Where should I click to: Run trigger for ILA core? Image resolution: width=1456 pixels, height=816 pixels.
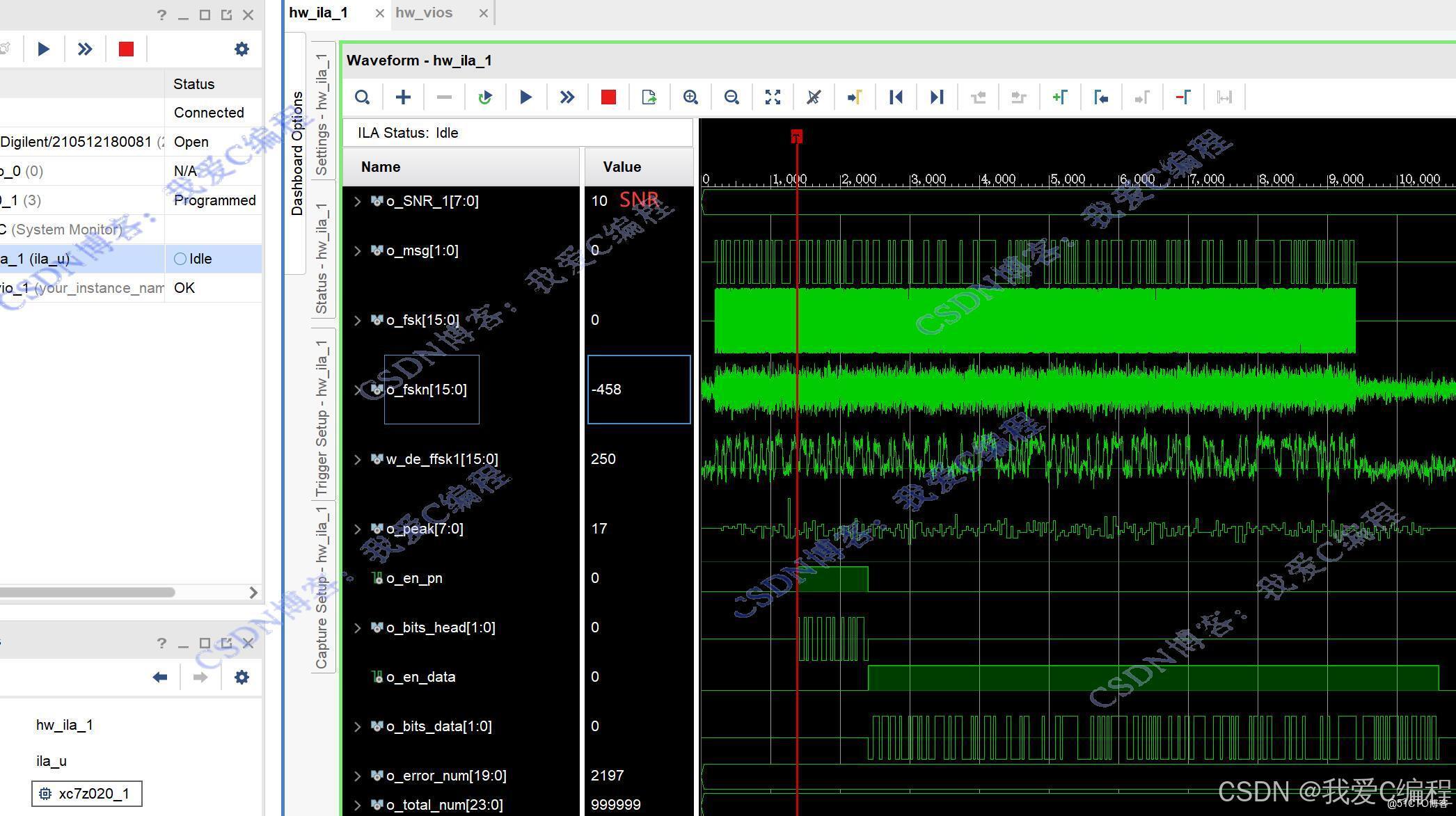pyautogui.click(x=526, y=97)
